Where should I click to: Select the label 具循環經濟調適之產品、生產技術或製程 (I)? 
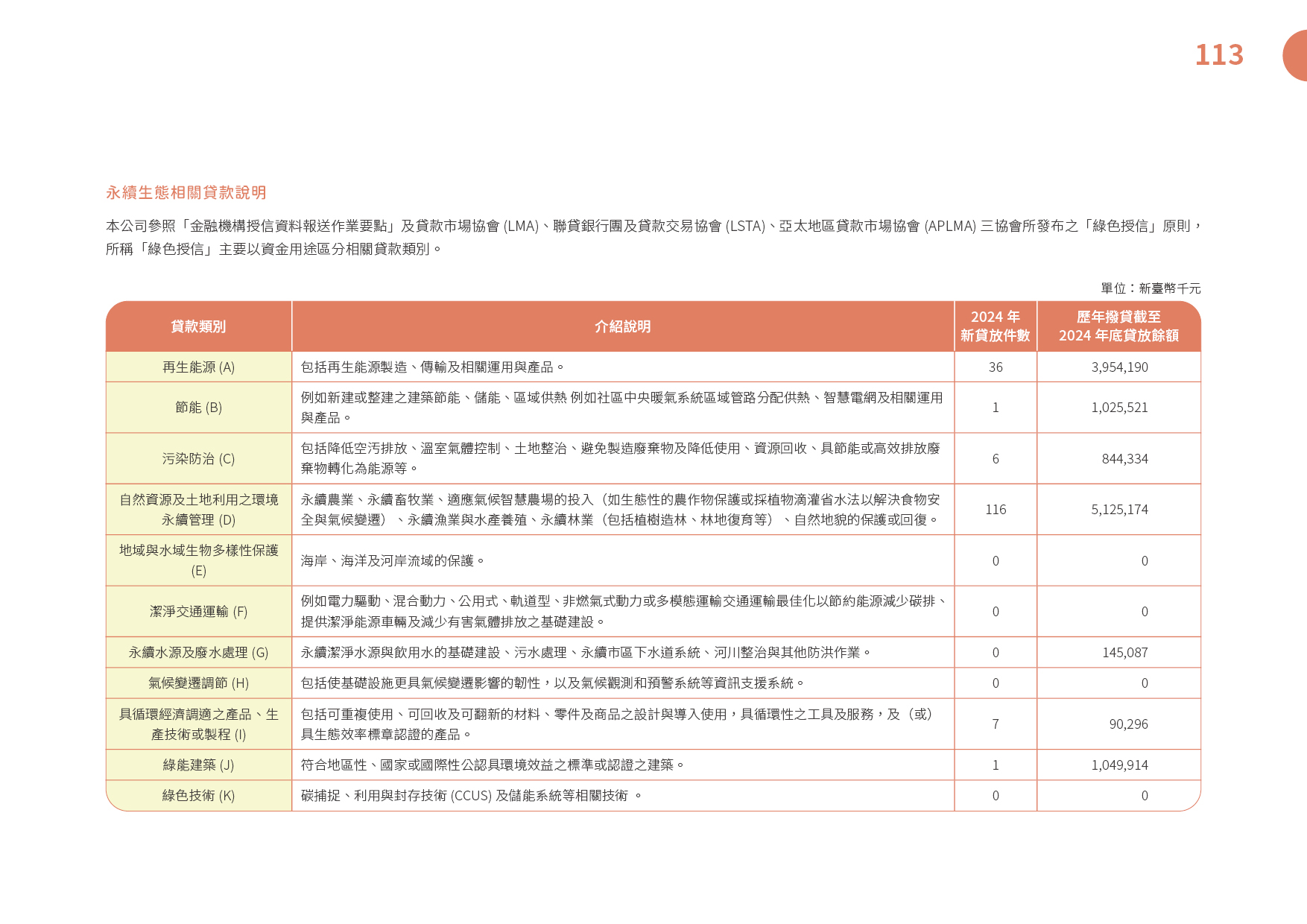point(198,724)
